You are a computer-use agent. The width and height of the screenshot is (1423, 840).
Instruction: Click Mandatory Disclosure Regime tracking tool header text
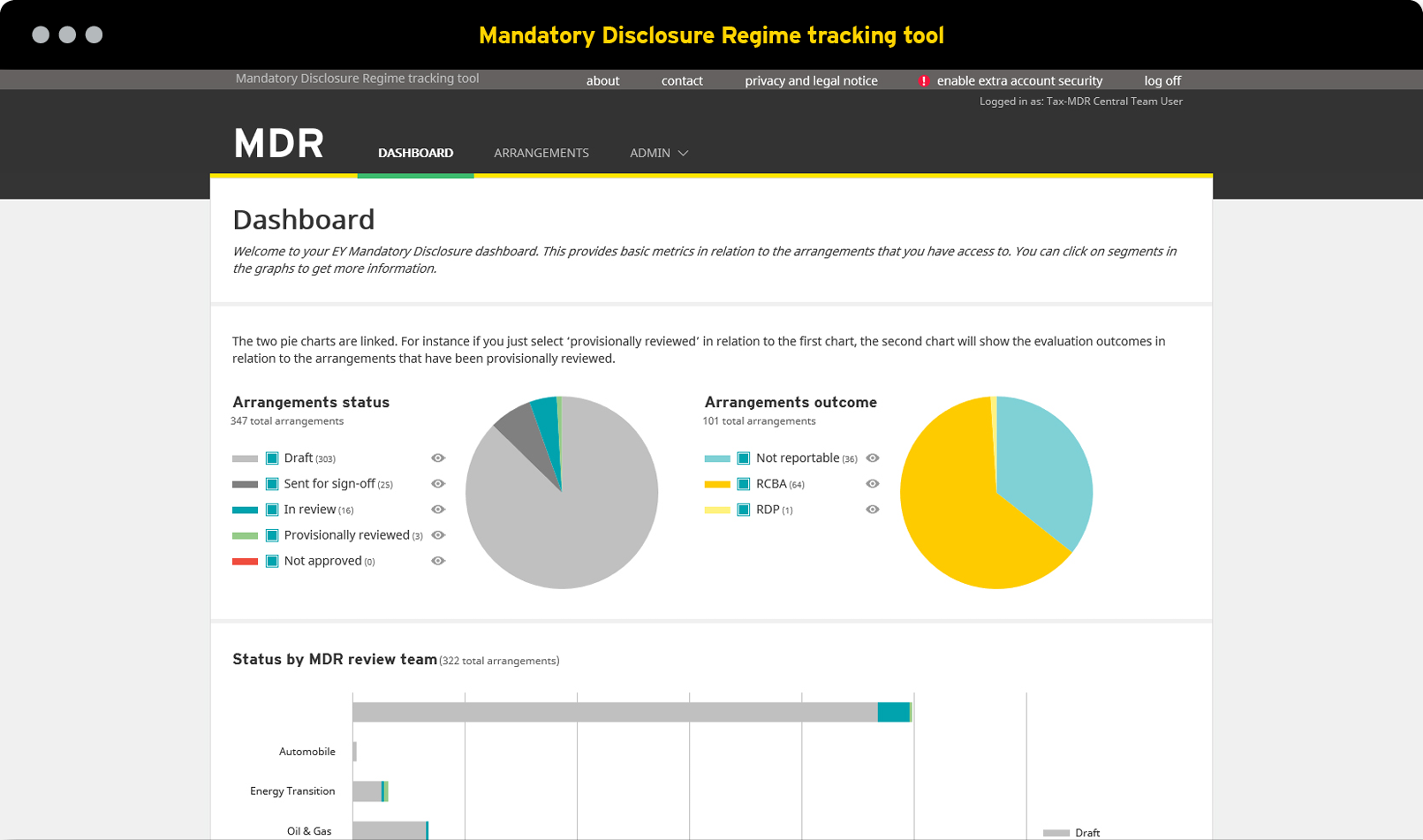[357, 78]
